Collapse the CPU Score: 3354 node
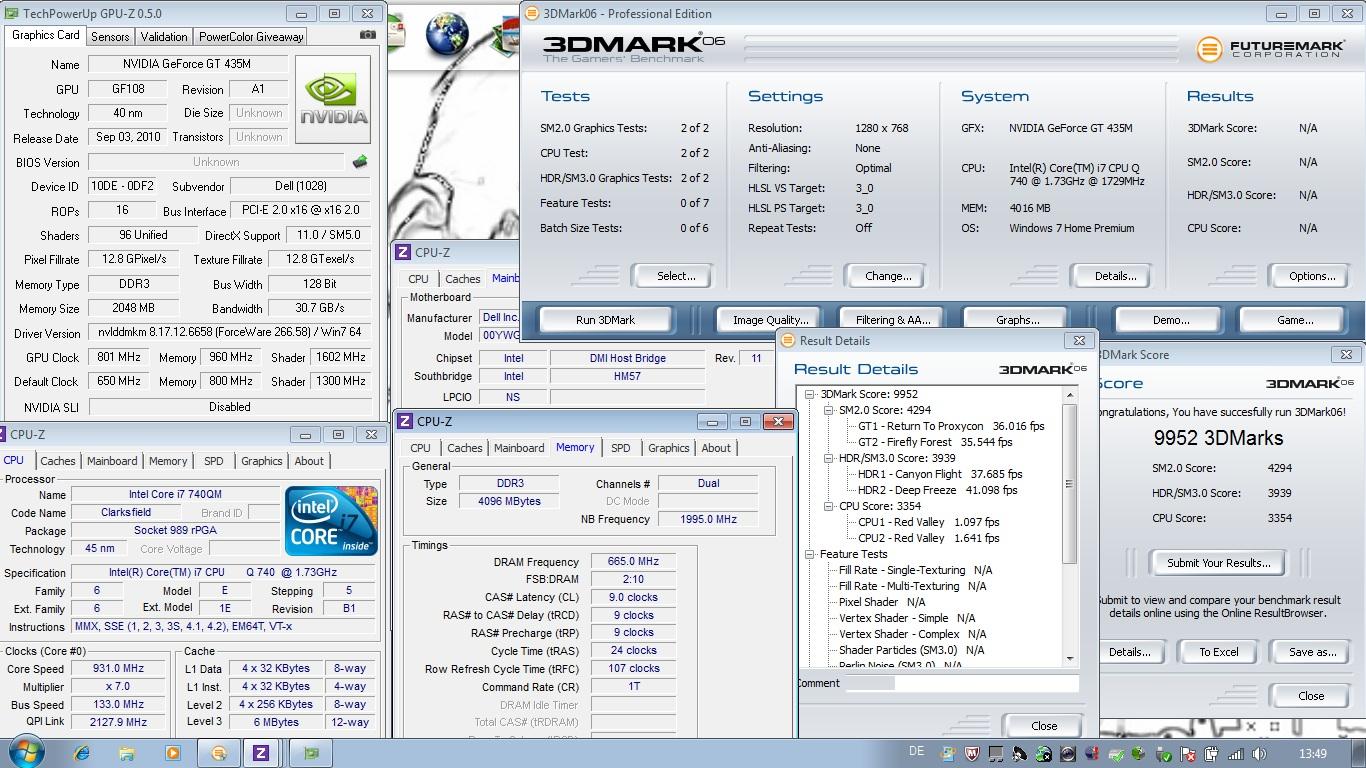Viewport: 1366px width, 768px height. click(829, 506)
